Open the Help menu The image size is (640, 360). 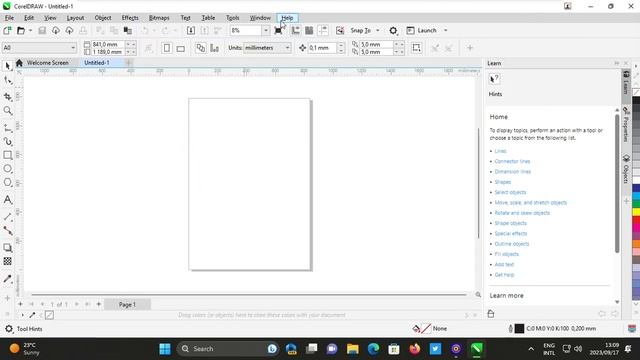point(287,18)
